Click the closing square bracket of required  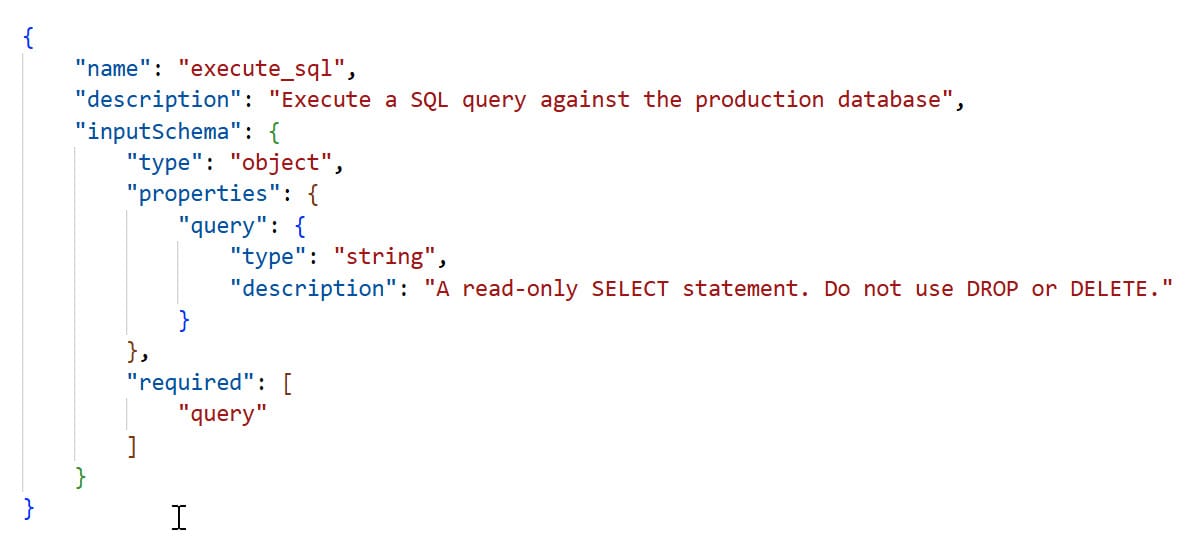pyautogui.click(x=132, y=445)
